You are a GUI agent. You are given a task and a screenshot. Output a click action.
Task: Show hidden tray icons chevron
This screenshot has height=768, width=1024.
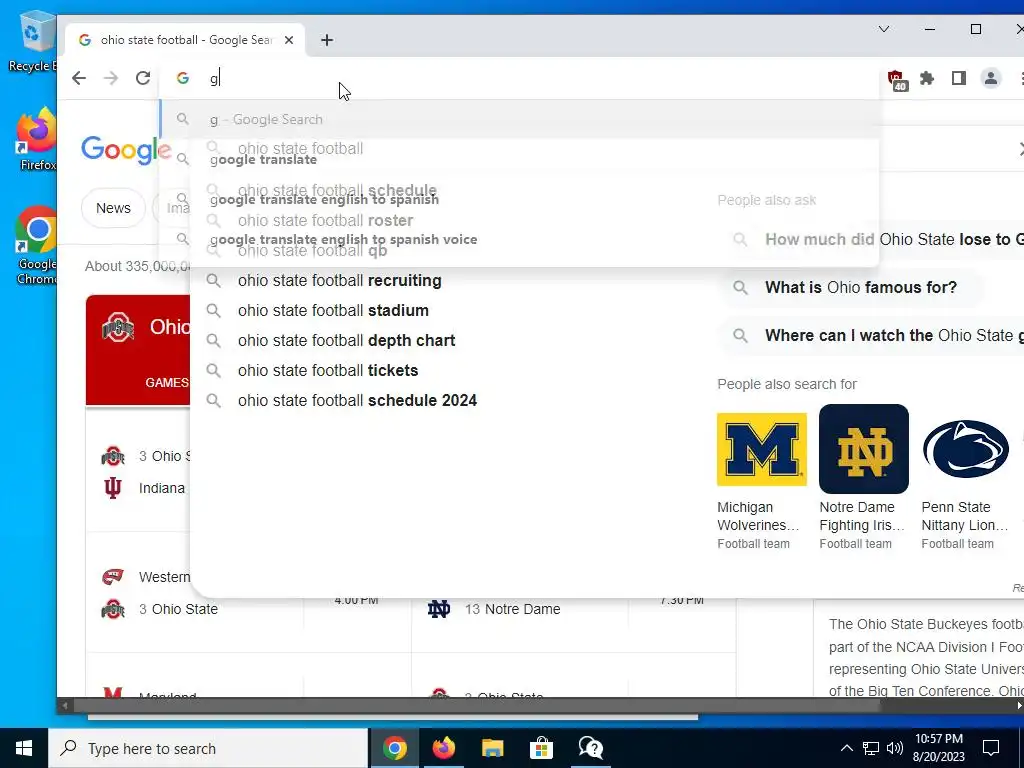(846, 748)
